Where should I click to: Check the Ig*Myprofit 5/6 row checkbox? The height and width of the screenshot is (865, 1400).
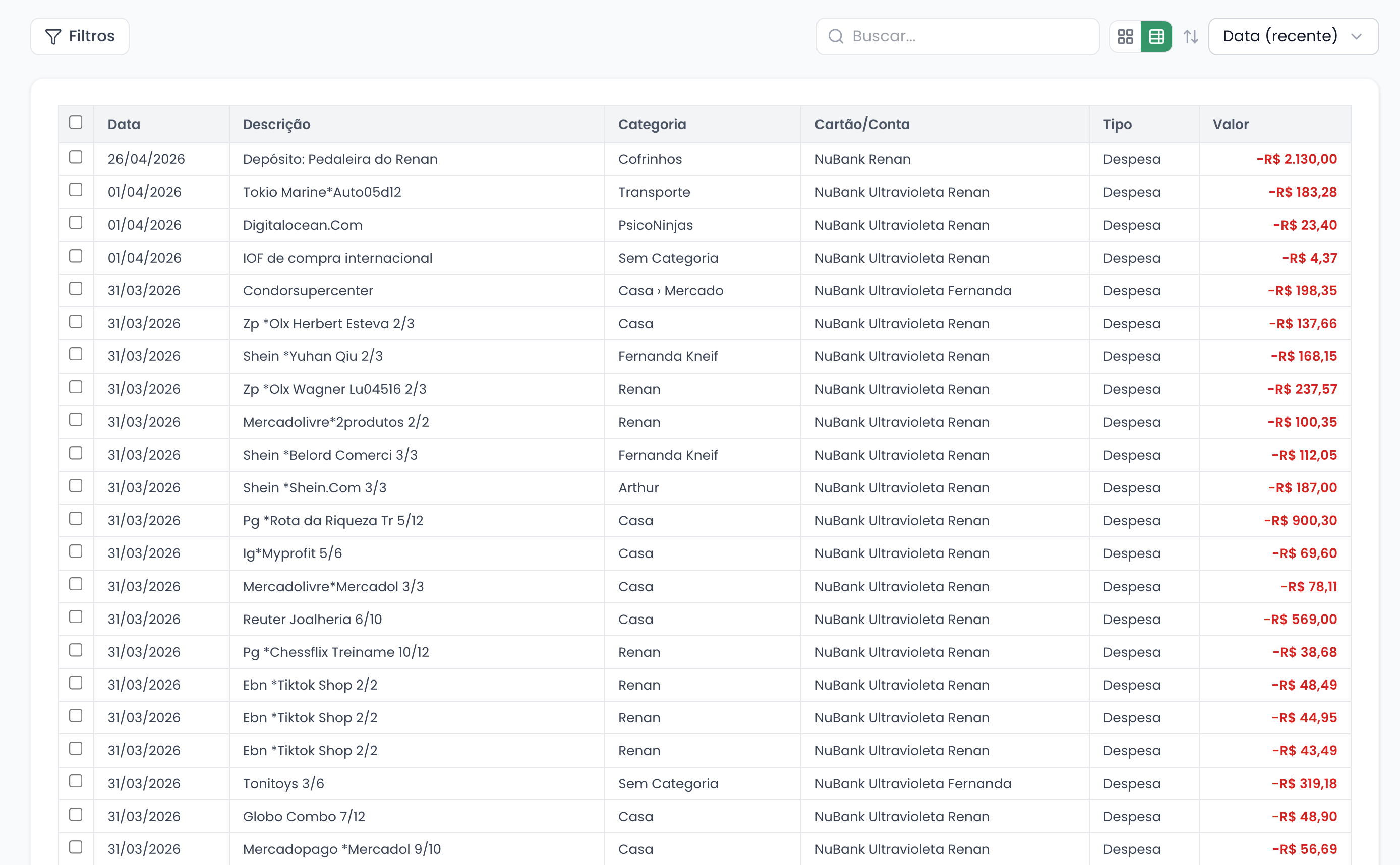tap(76, 551)
